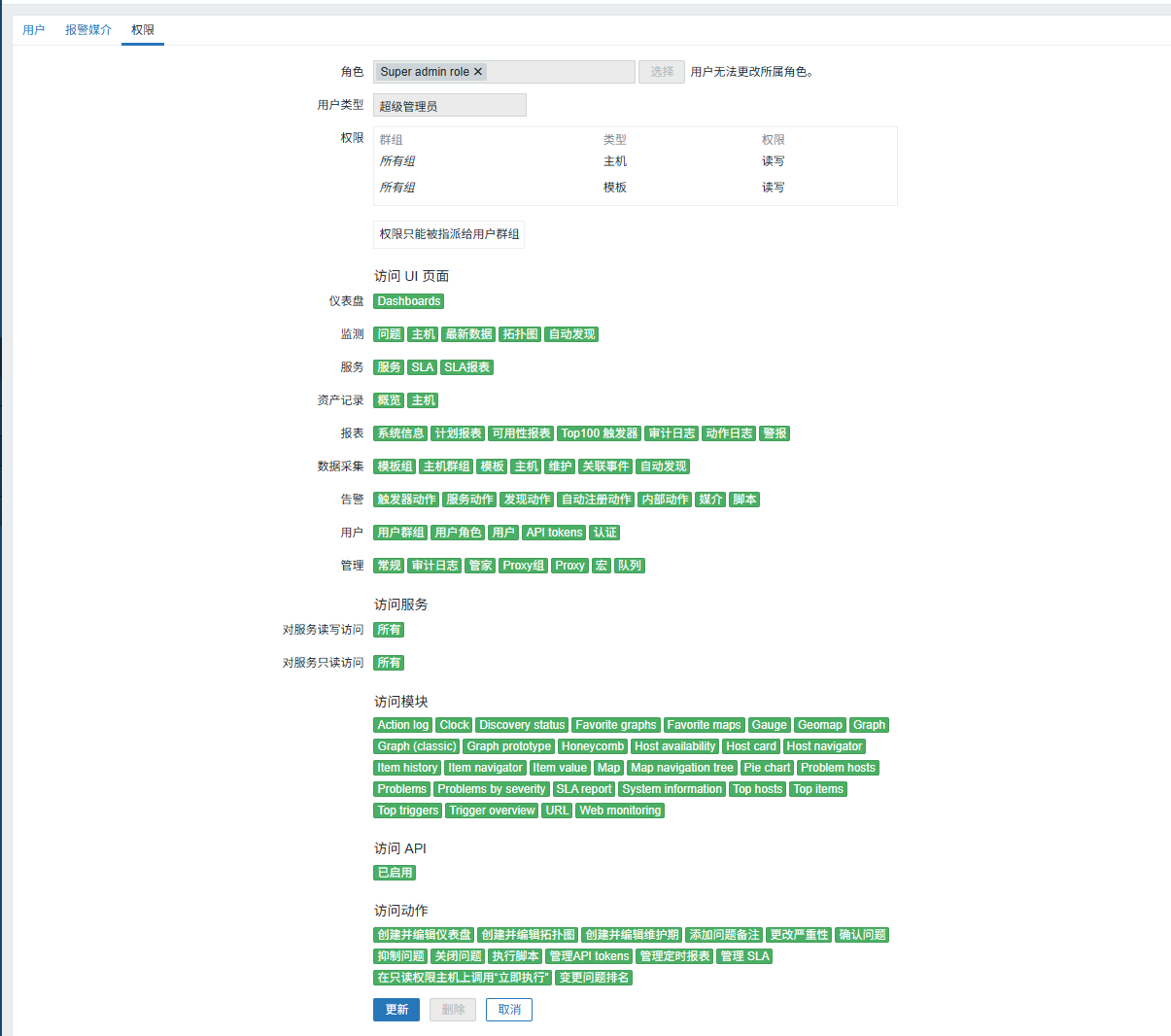Open the 报警媒介 tab
1171x1036 pixels.
click(88, 30)
